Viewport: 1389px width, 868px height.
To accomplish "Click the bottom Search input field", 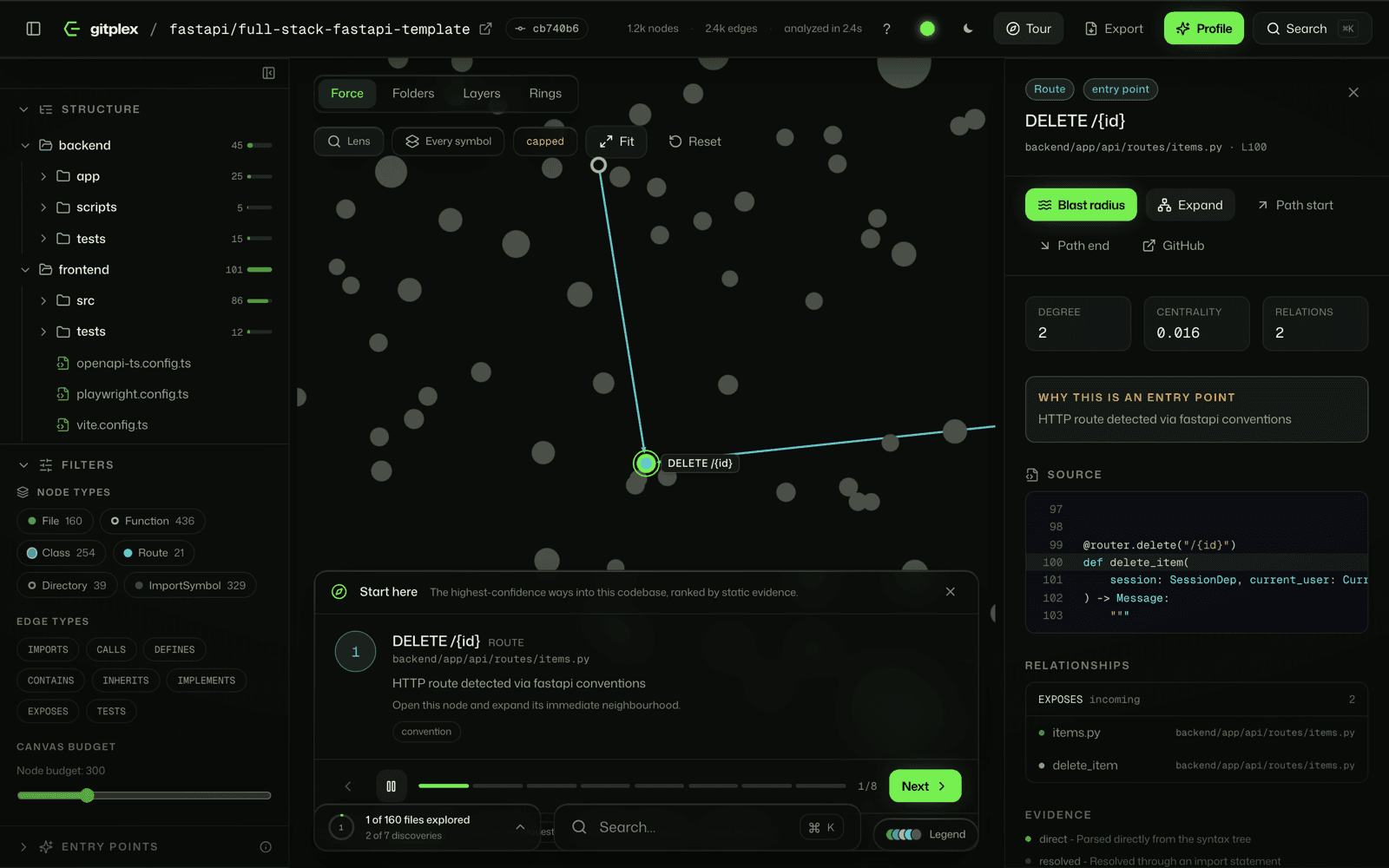I will click(707, 827).
